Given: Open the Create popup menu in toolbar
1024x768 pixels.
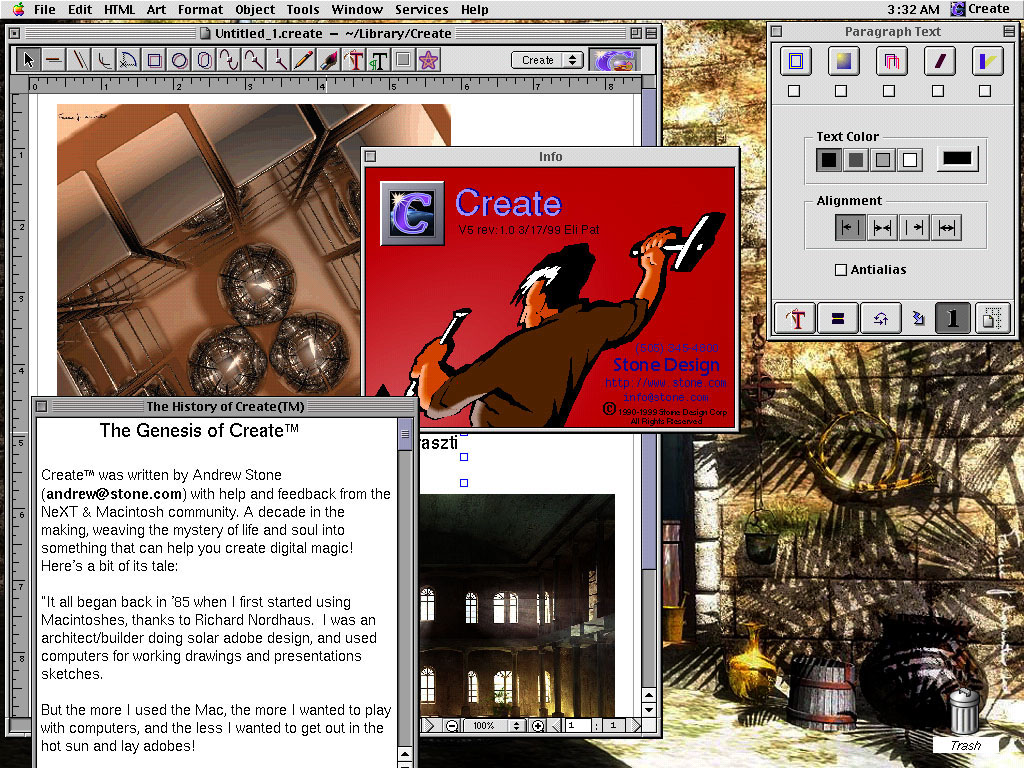Looking at the screenshot, I should pos(547,60).
